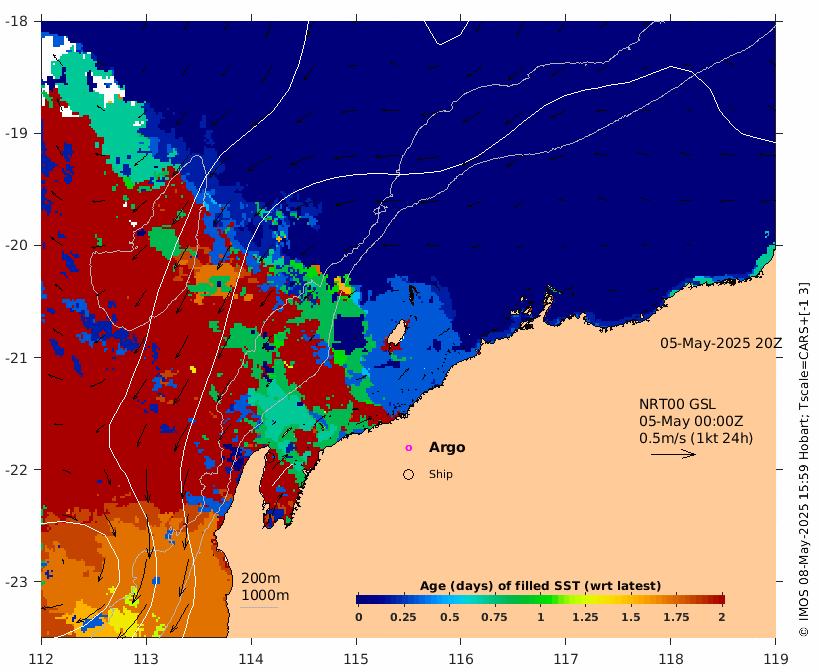This screenshot has width=819, height=672.
Task: Click the colorbar tick label '2'
Action: 722,617
